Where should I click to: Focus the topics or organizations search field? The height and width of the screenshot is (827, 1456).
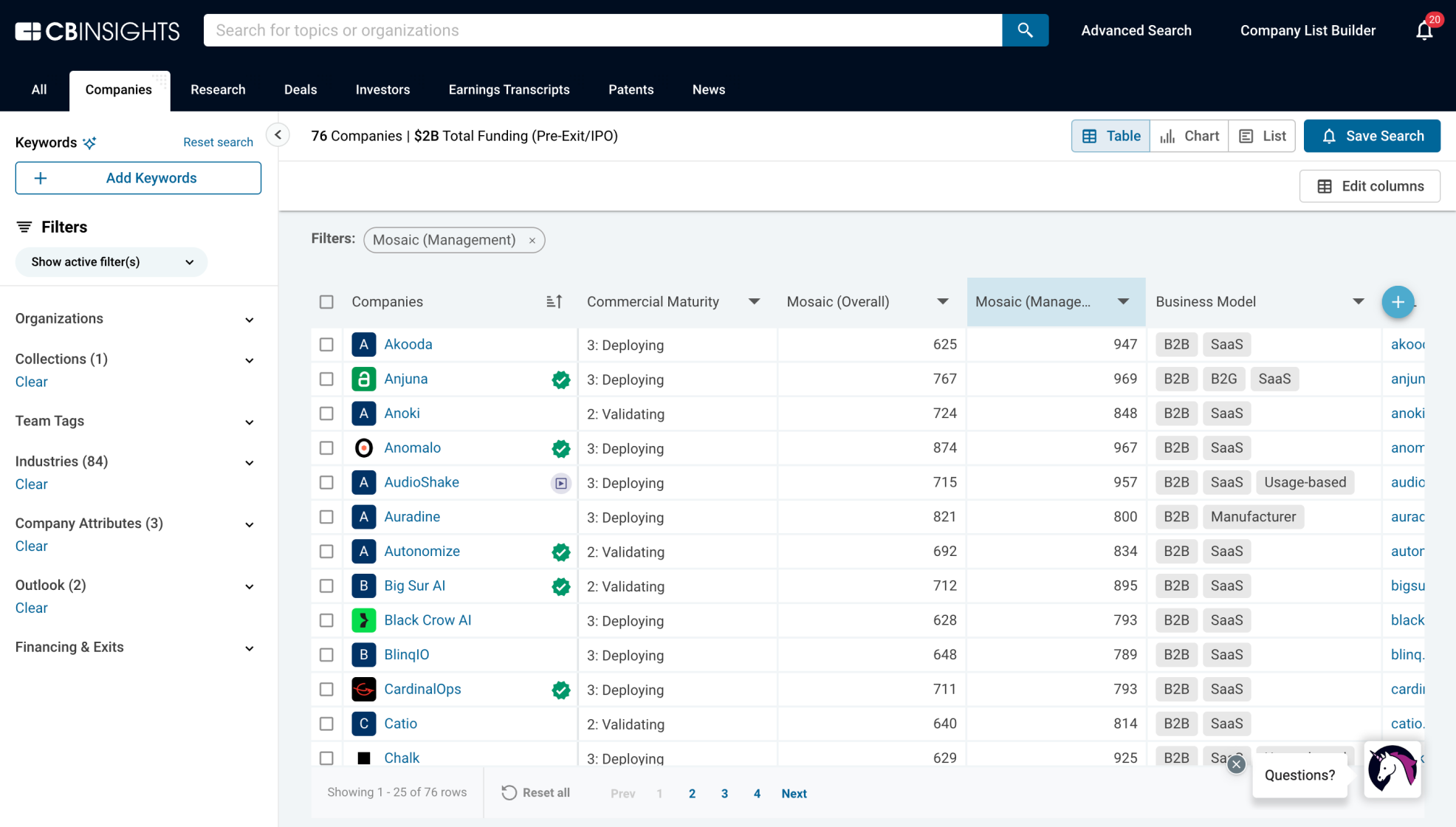pyautogui.click(x=602, y=30)
